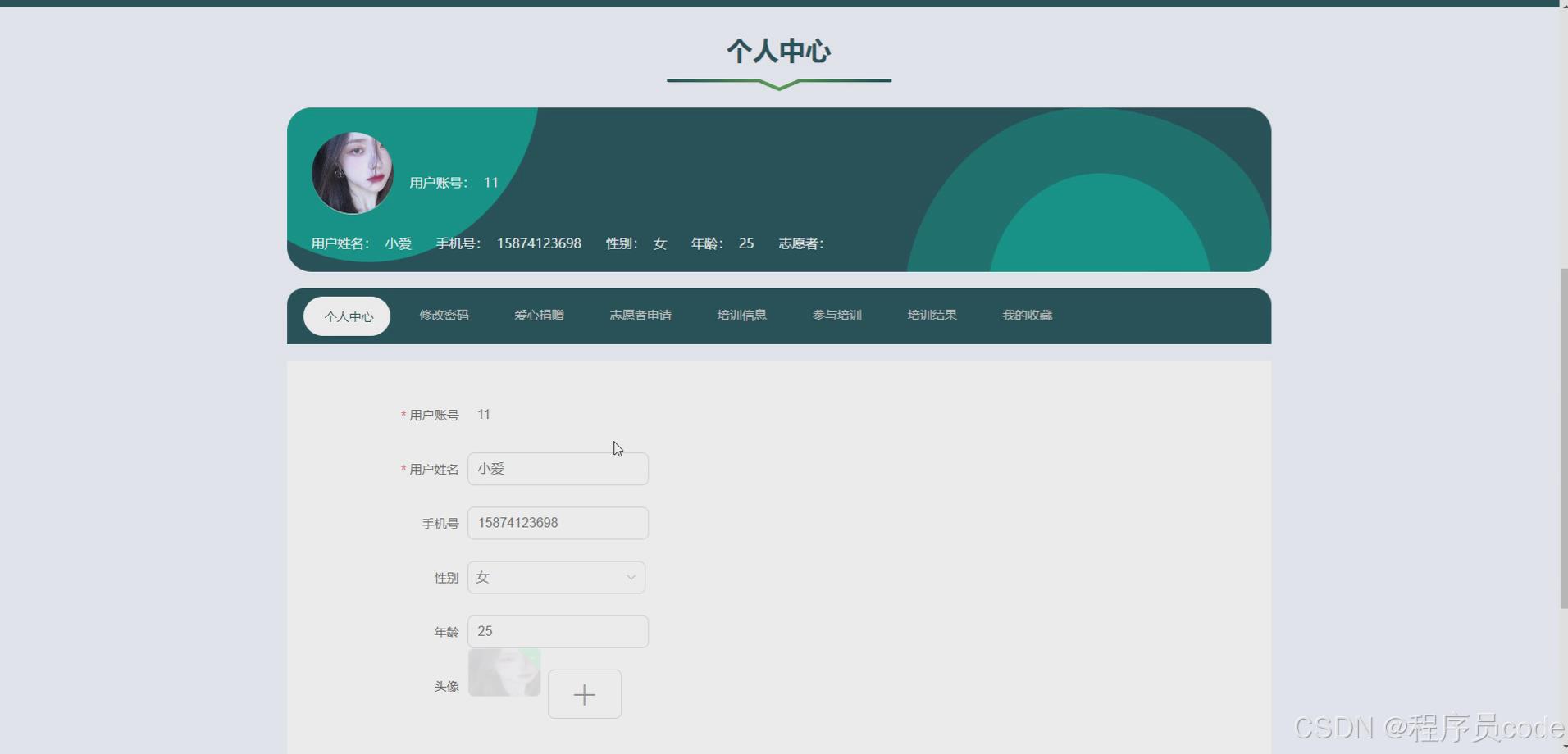
Task: Open the 性别 dropdown
Action: [556, 577]
